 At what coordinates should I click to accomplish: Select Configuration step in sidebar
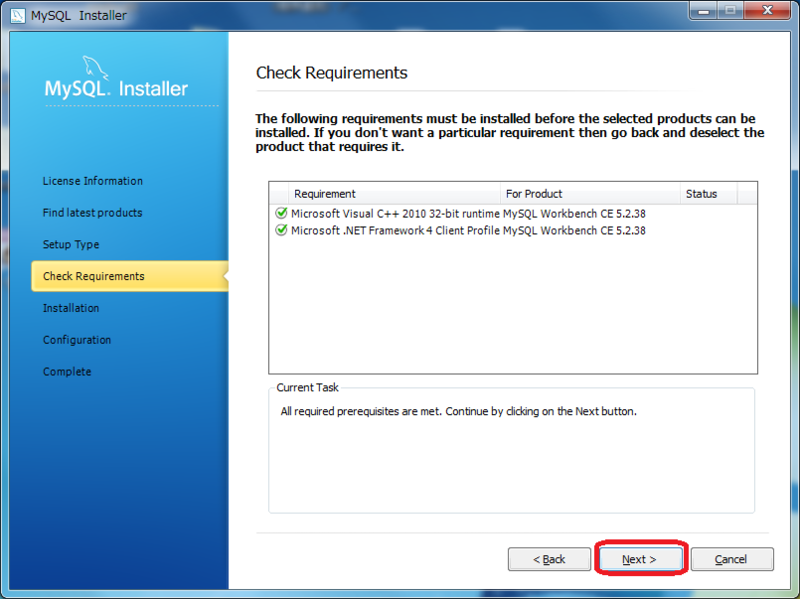77,340
